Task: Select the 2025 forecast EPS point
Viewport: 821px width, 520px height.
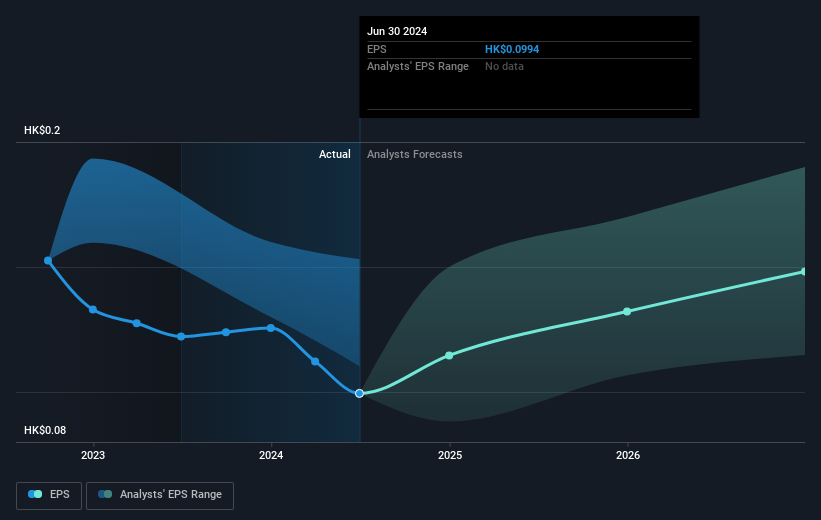Action: [x=449, y=356]
